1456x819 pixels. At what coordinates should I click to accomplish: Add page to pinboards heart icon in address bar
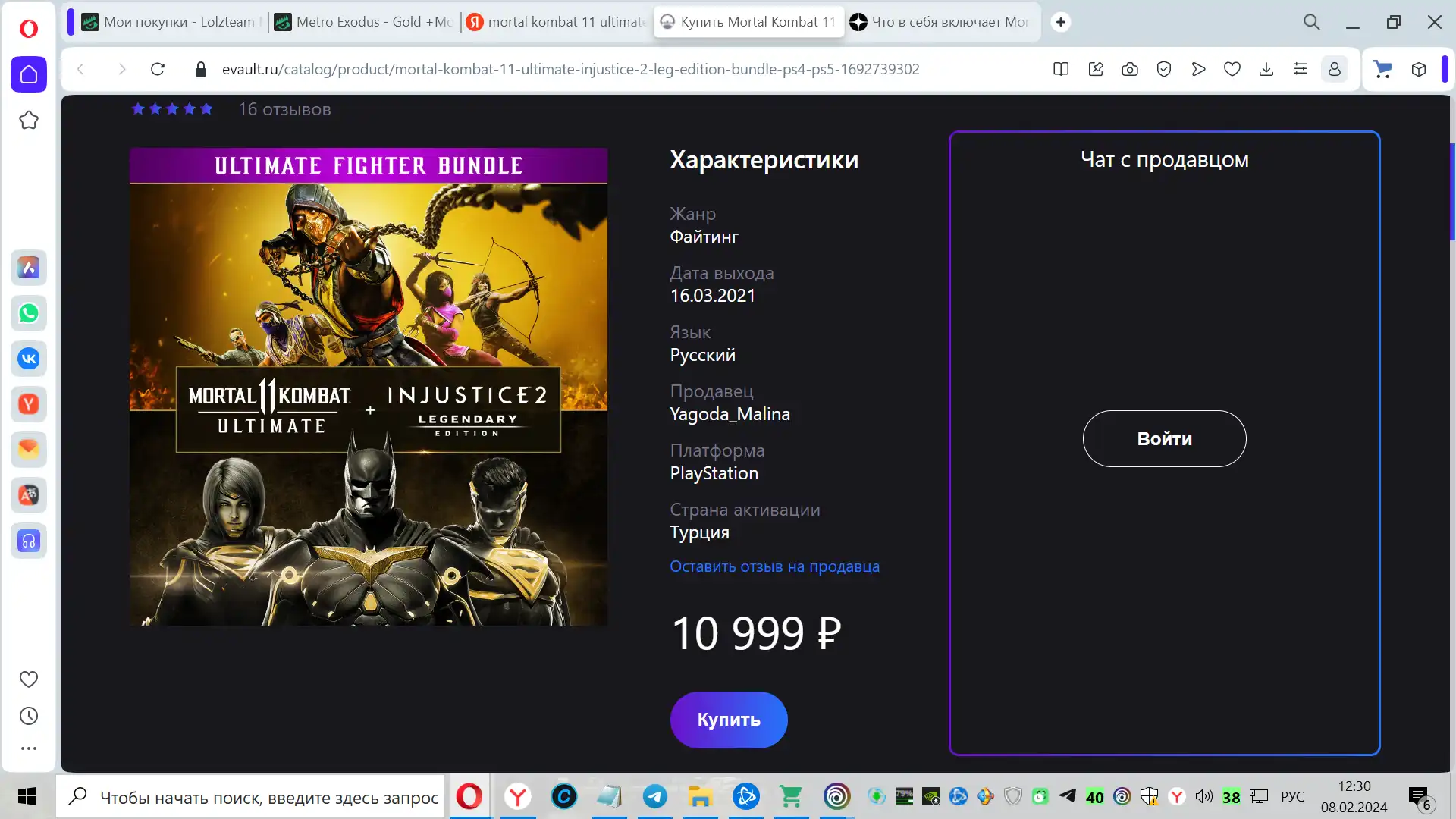click(1232, 69)
